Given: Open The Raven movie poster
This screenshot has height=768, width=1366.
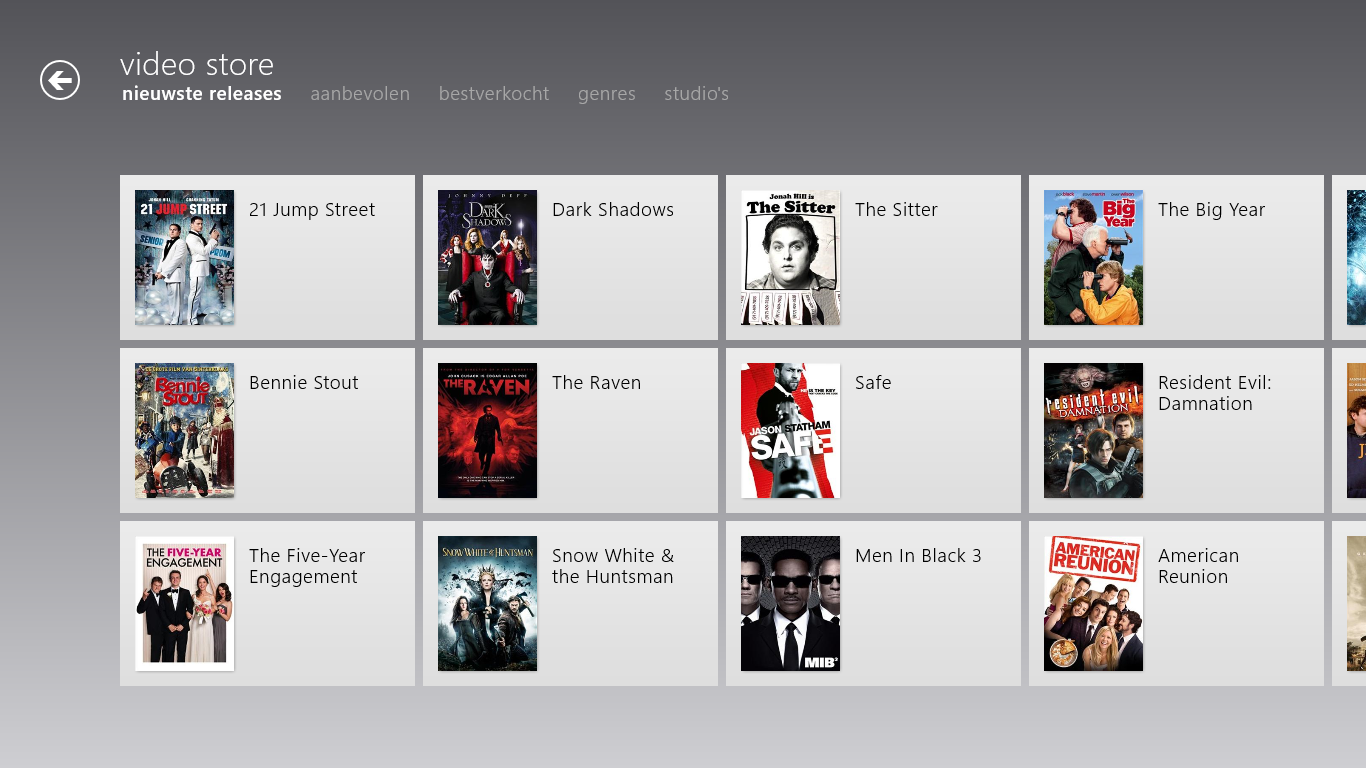Looking at the screenshot, I should (x=488, y=430).
